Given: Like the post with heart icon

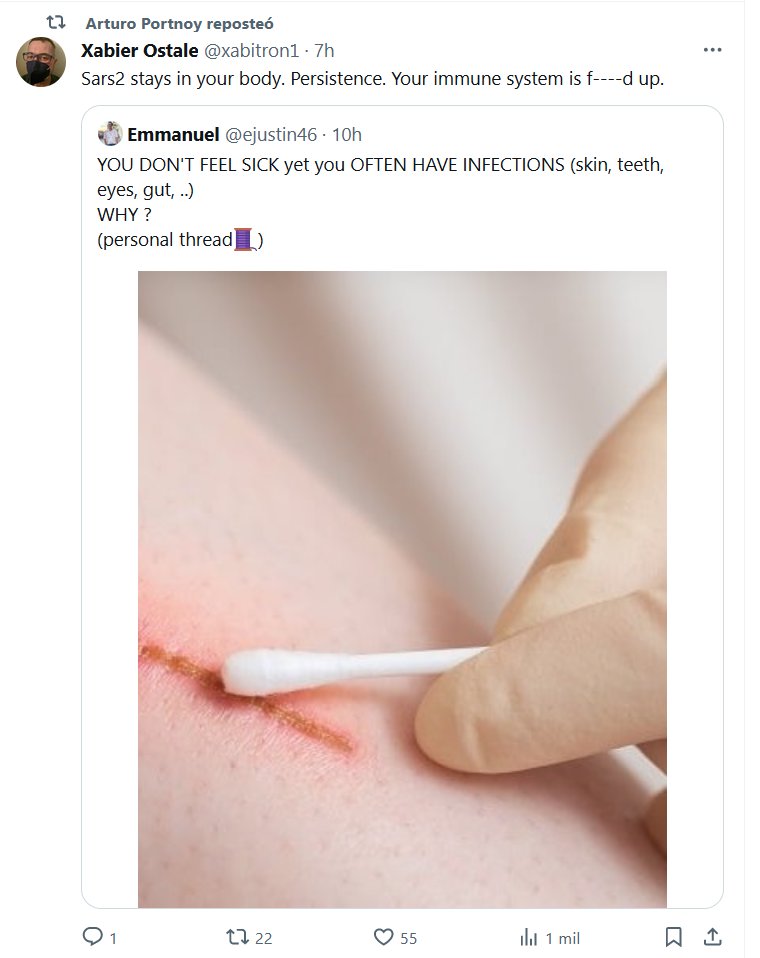Looking at the screenshot, I should [383, 937].
